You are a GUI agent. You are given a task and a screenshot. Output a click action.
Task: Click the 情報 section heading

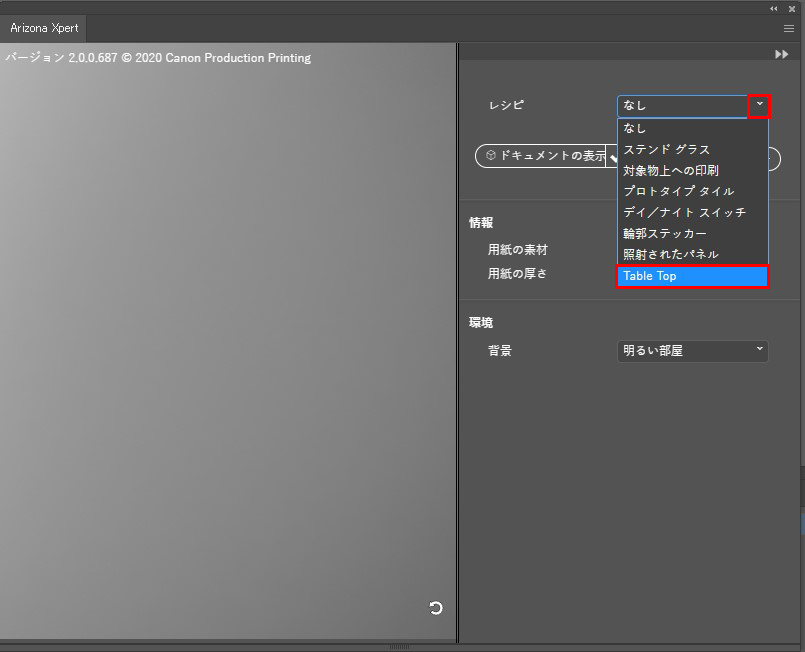481,223
